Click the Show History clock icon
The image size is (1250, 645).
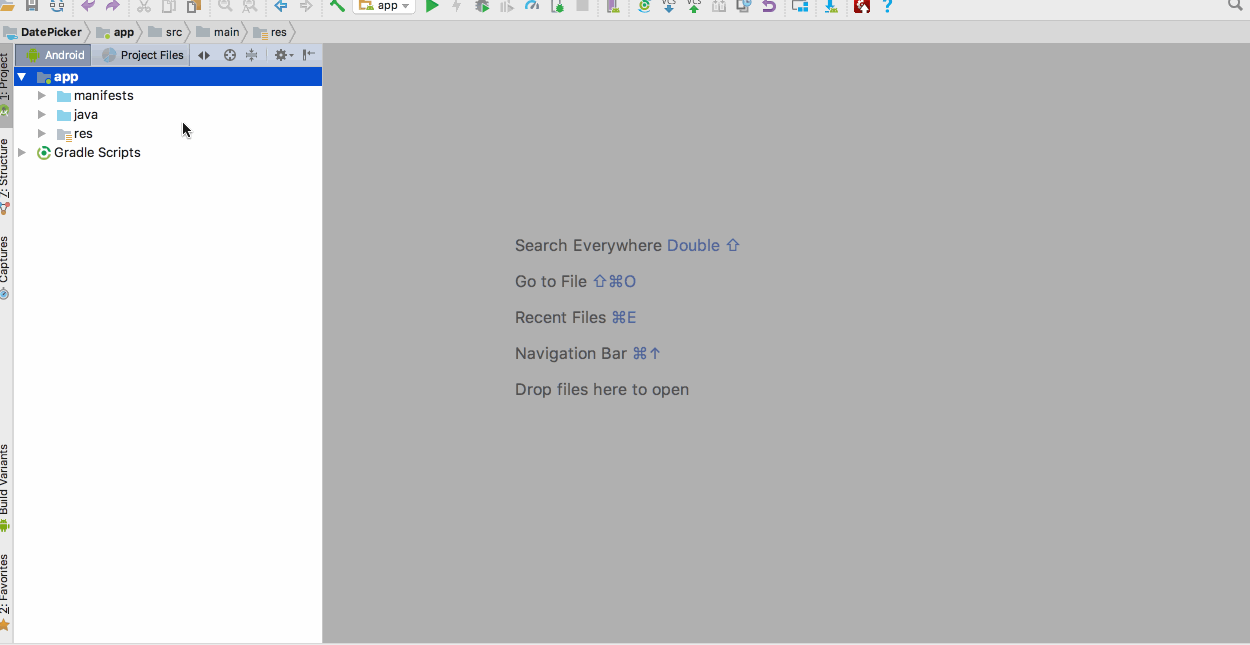(744, 6)
